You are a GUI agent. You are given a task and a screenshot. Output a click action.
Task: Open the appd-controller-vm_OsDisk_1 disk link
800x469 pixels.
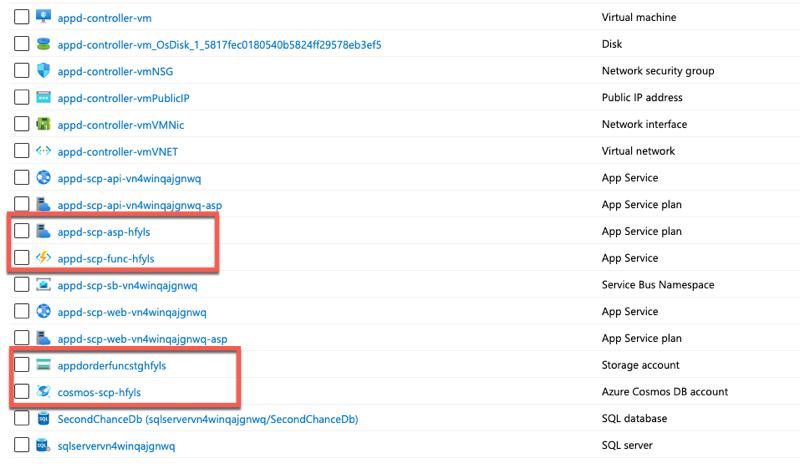(x=219, y=45)
